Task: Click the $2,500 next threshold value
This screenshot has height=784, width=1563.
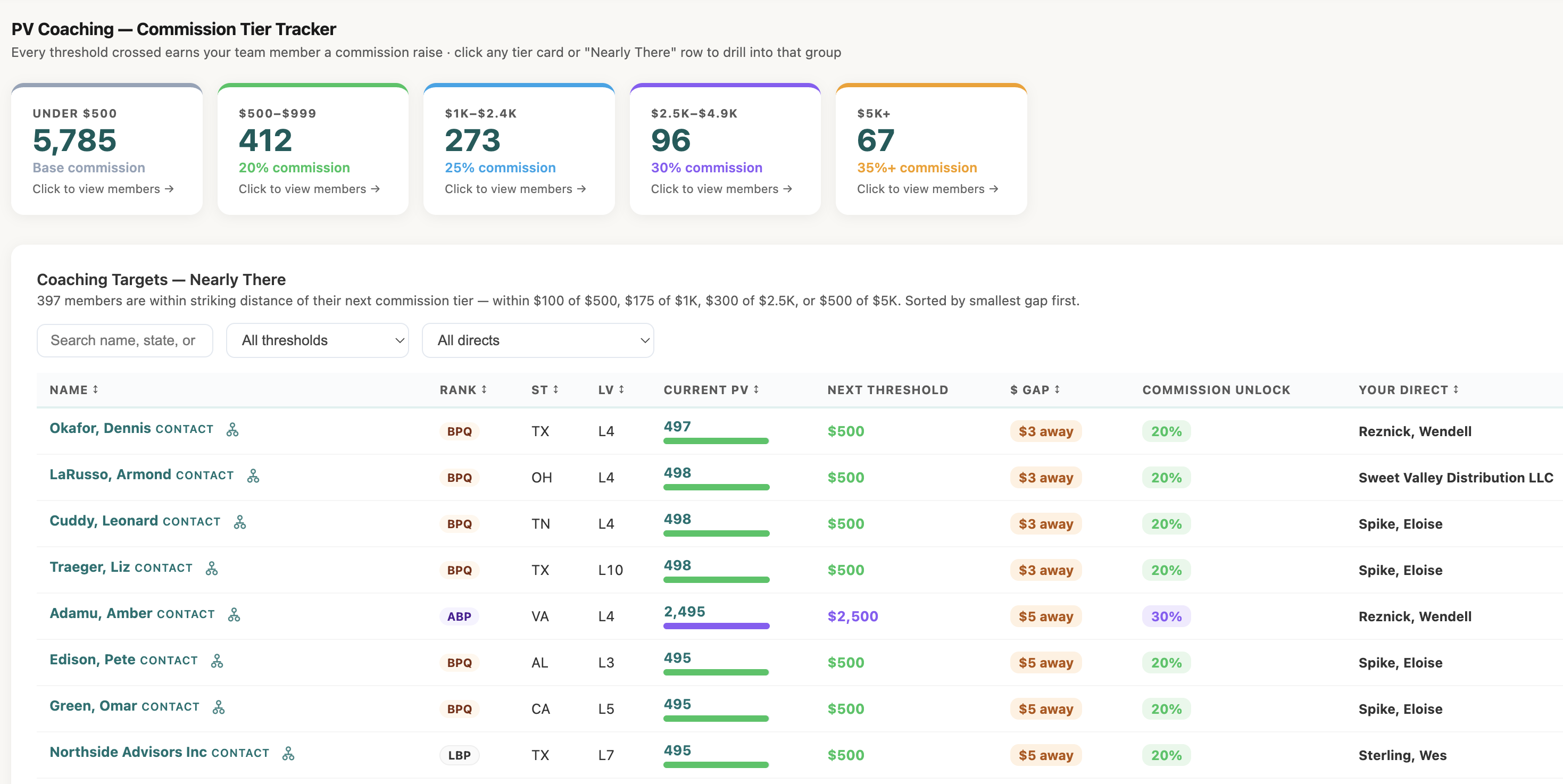Action: [x=852, y=616]
